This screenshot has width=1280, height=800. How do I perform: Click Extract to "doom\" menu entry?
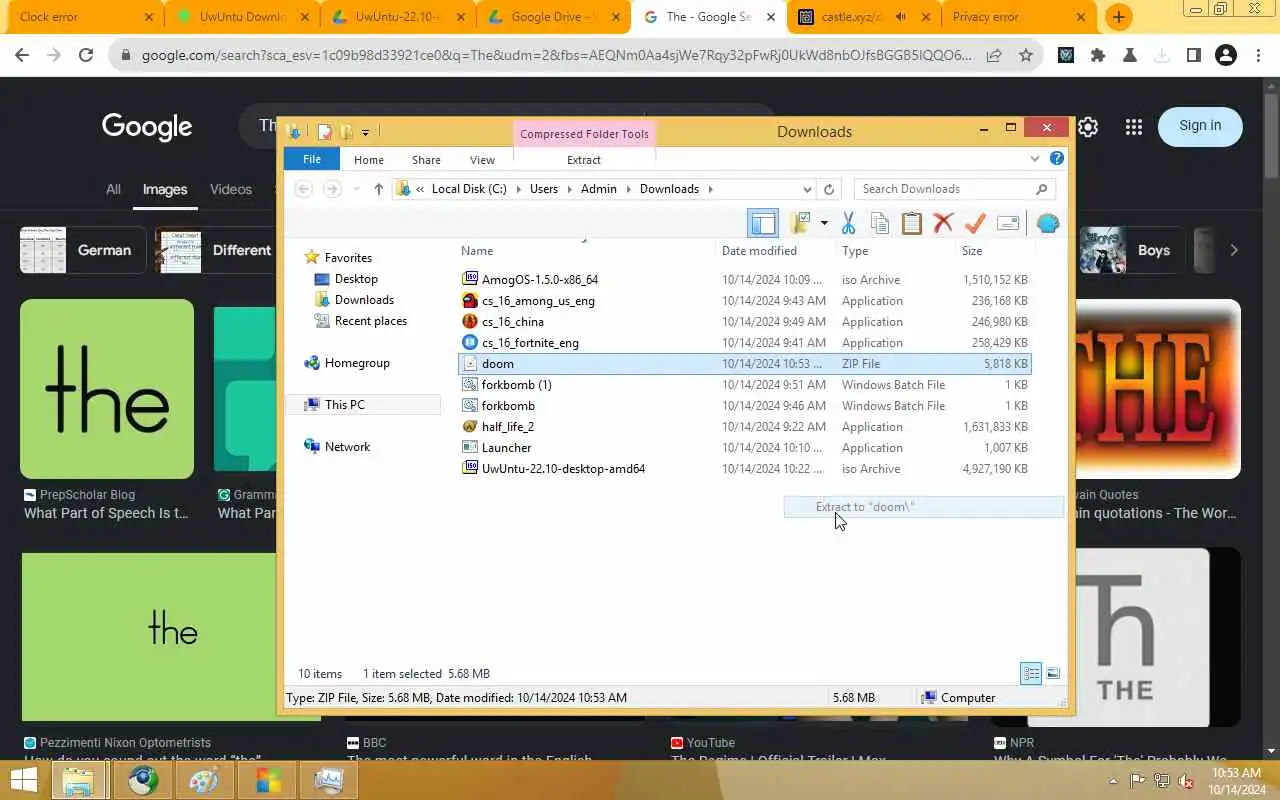point(923,507)
